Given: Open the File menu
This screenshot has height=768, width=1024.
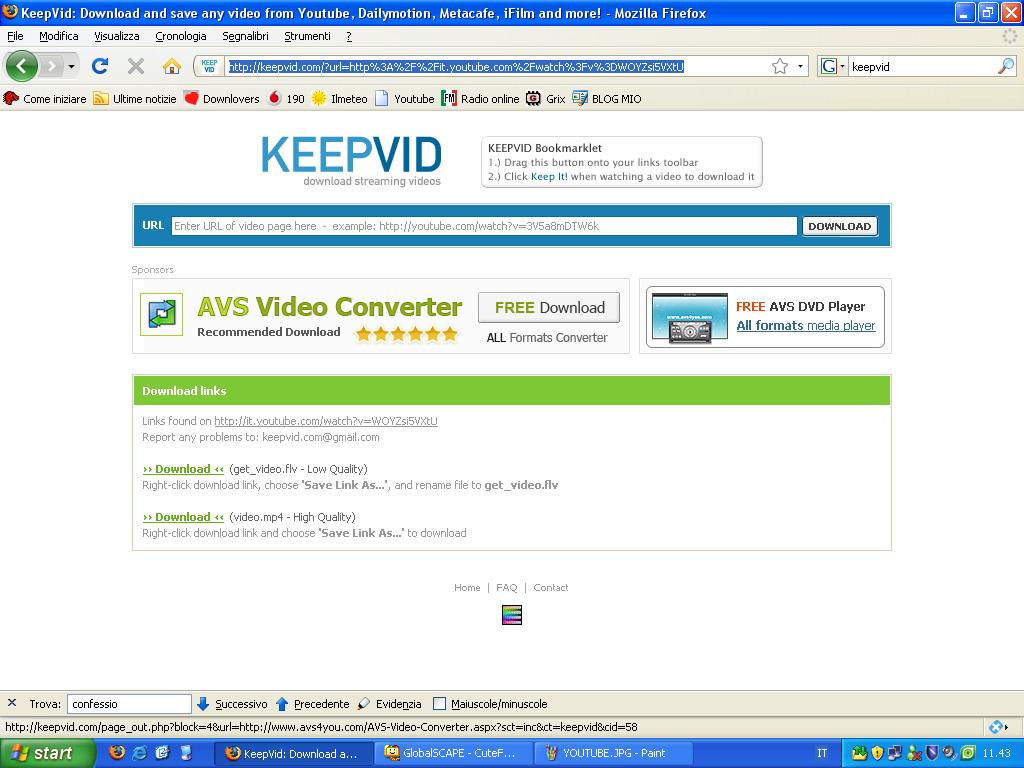Looking at the screenshot, I should (x=15, y=36).
